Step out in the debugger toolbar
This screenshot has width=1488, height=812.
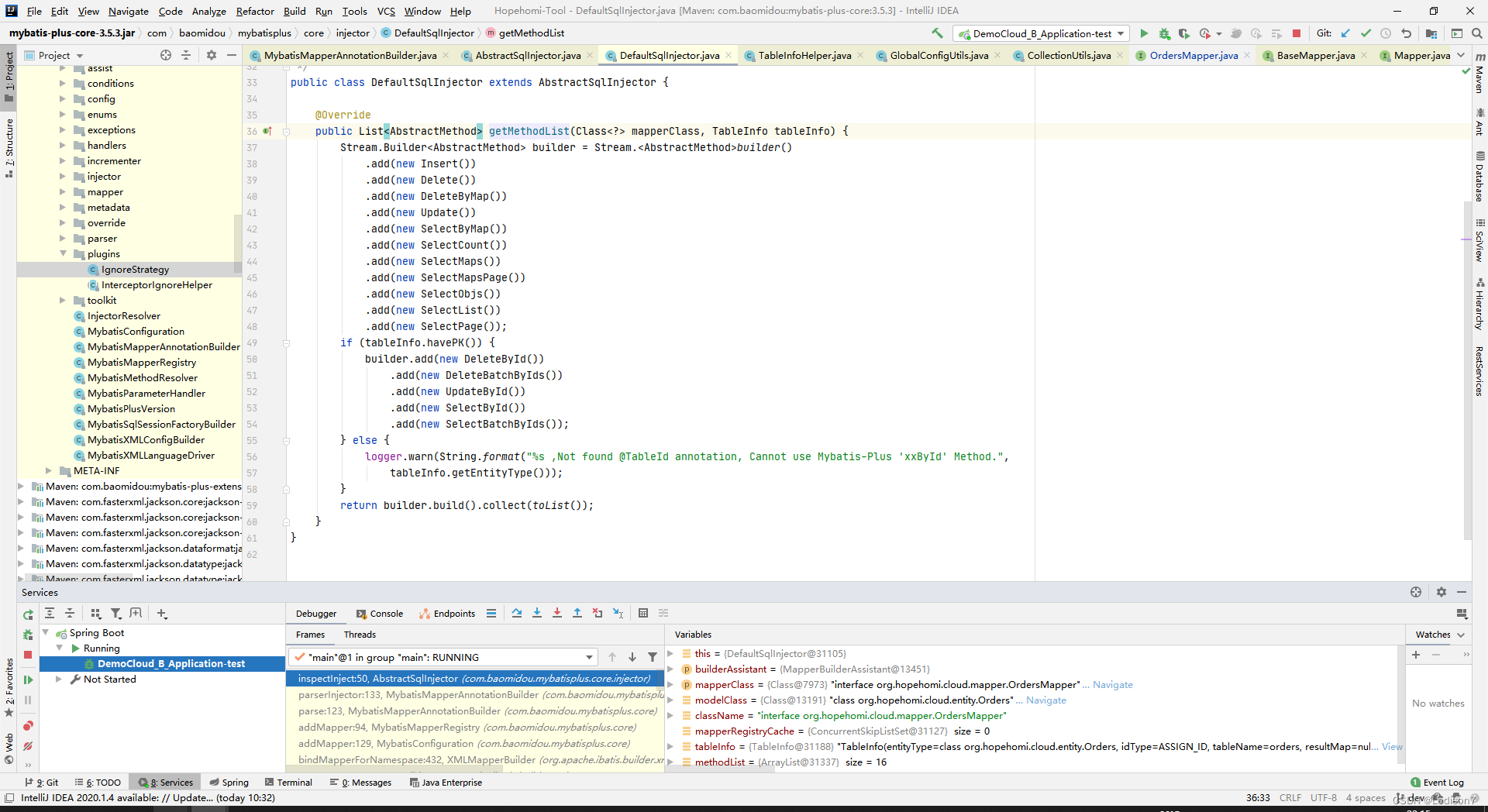[x=577, y=613]
